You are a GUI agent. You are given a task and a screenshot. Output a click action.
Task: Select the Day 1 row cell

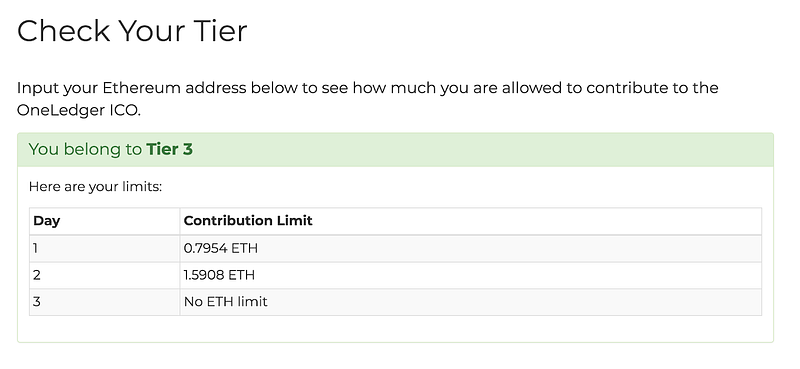click(105, 249)
